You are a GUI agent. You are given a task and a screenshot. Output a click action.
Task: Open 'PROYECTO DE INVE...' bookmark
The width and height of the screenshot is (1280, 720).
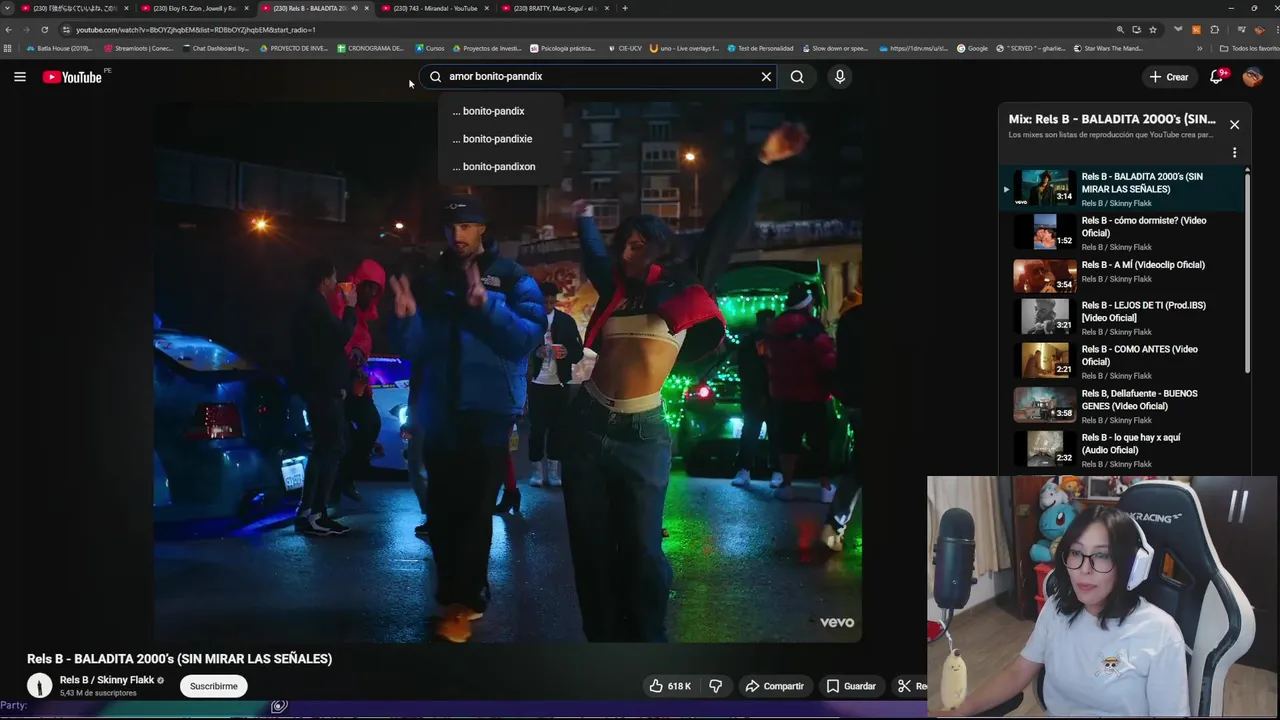coord(293,48)
